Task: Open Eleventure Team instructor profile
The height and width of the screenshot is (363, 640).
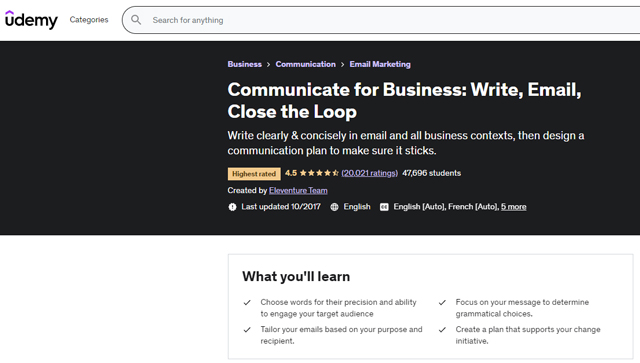Action: click(298, 190)
